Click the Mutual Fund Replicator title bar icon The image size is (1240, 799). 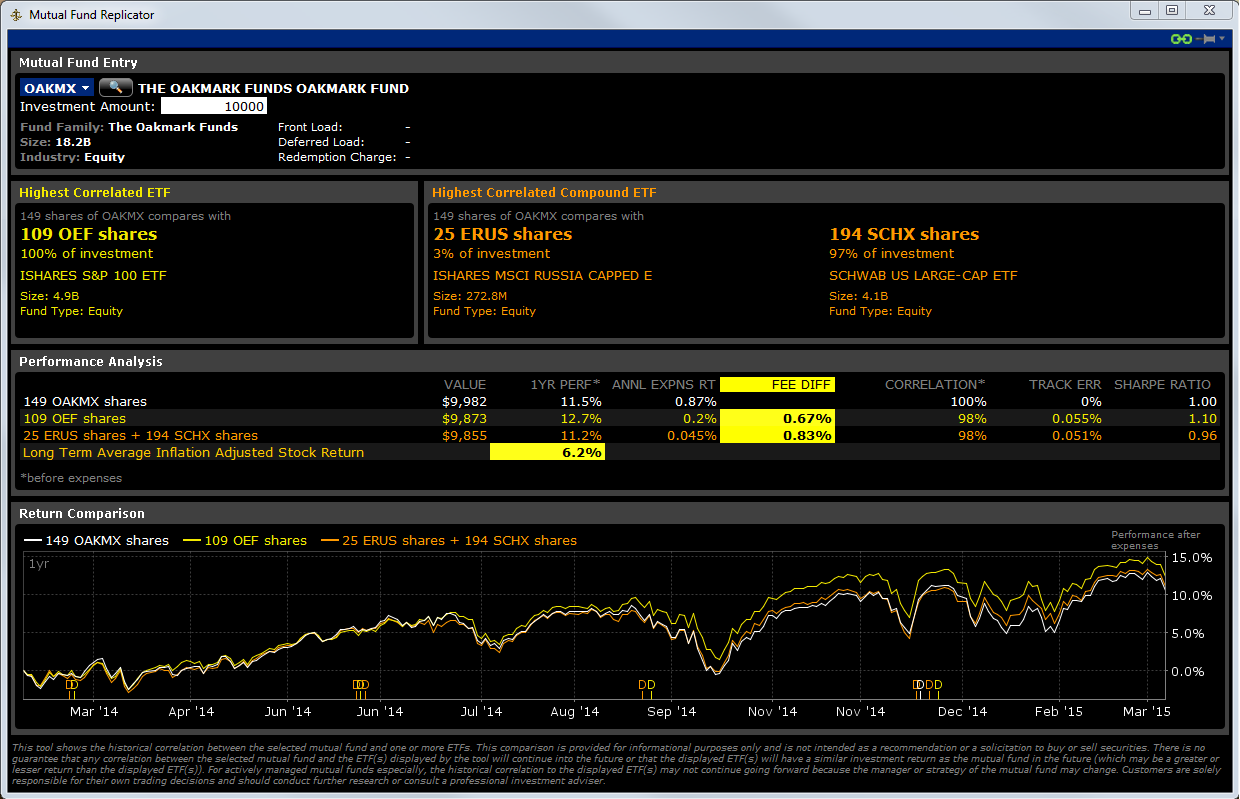(x=17, y=14)
